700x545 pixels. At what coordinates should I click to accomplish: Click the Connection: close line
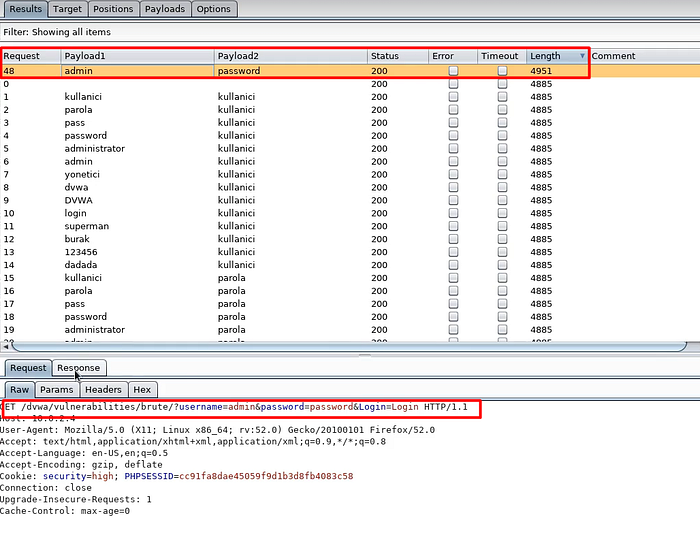46,488
